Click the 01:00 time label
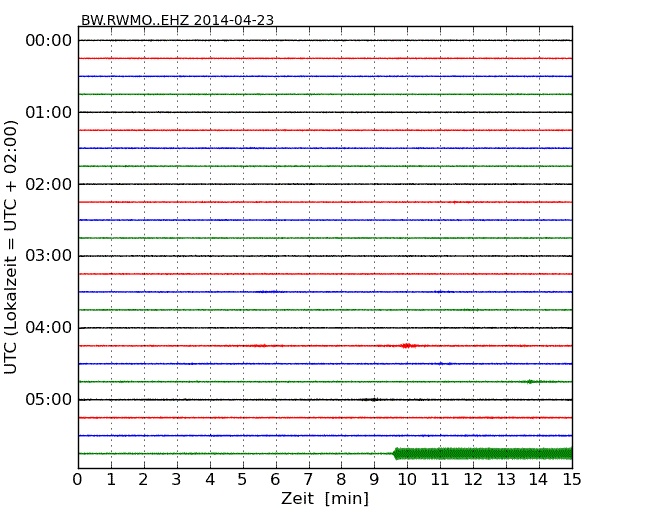This screenshot has height=520, width=650. [x=49, y=112]
